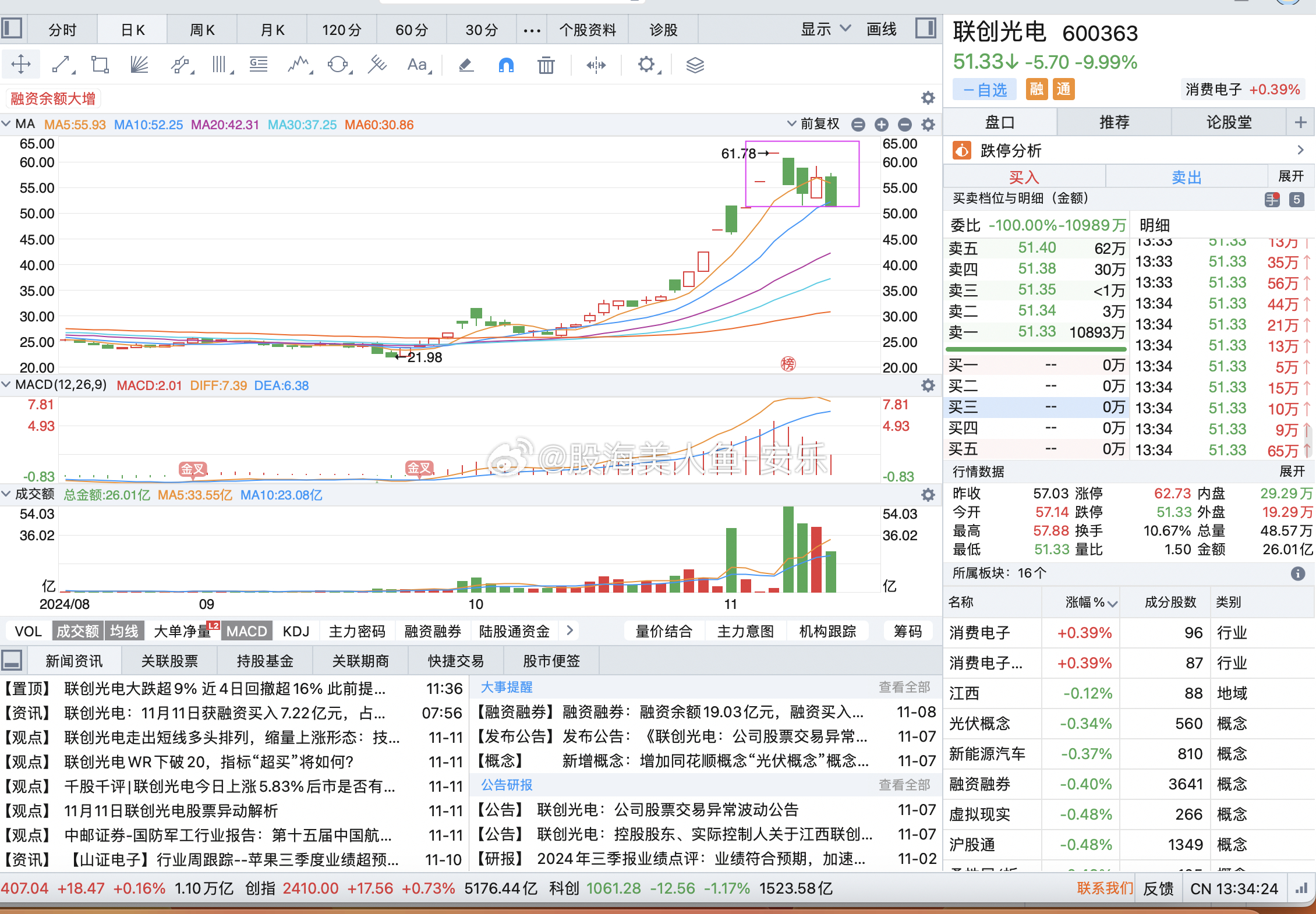Select the trend line drawing tool
The width and height of the screenshot is (1316, 914).
62,65
